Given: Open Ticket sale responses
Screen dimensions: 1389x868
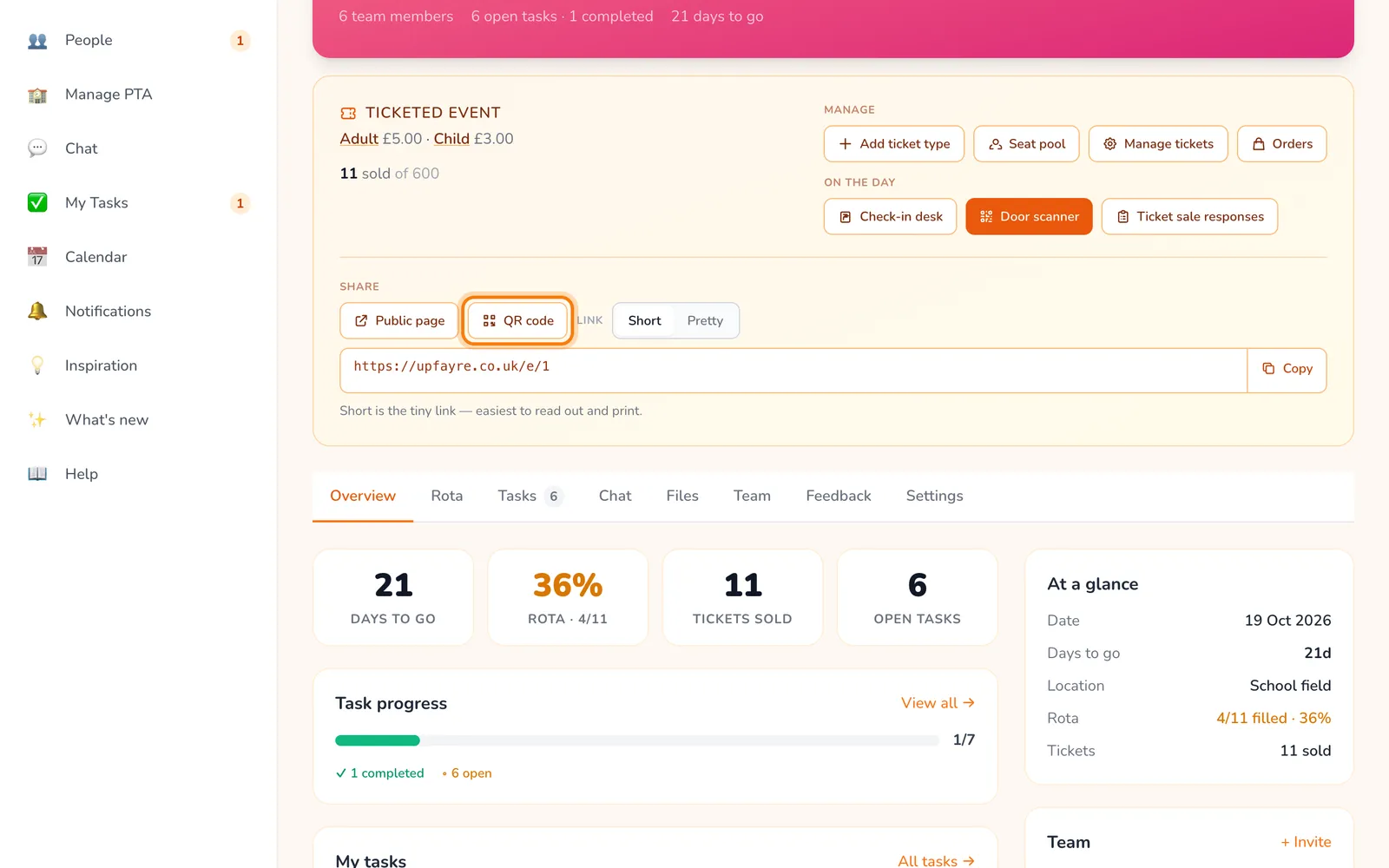Looking at the screenshot, I should point(1189,217).
